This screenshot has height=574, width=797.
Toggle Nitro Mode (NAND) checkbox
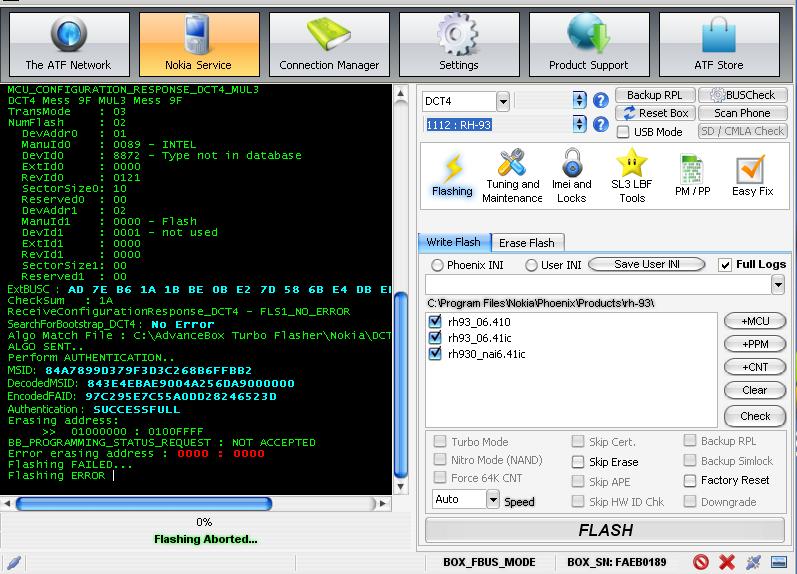click(x=440, y=459)
